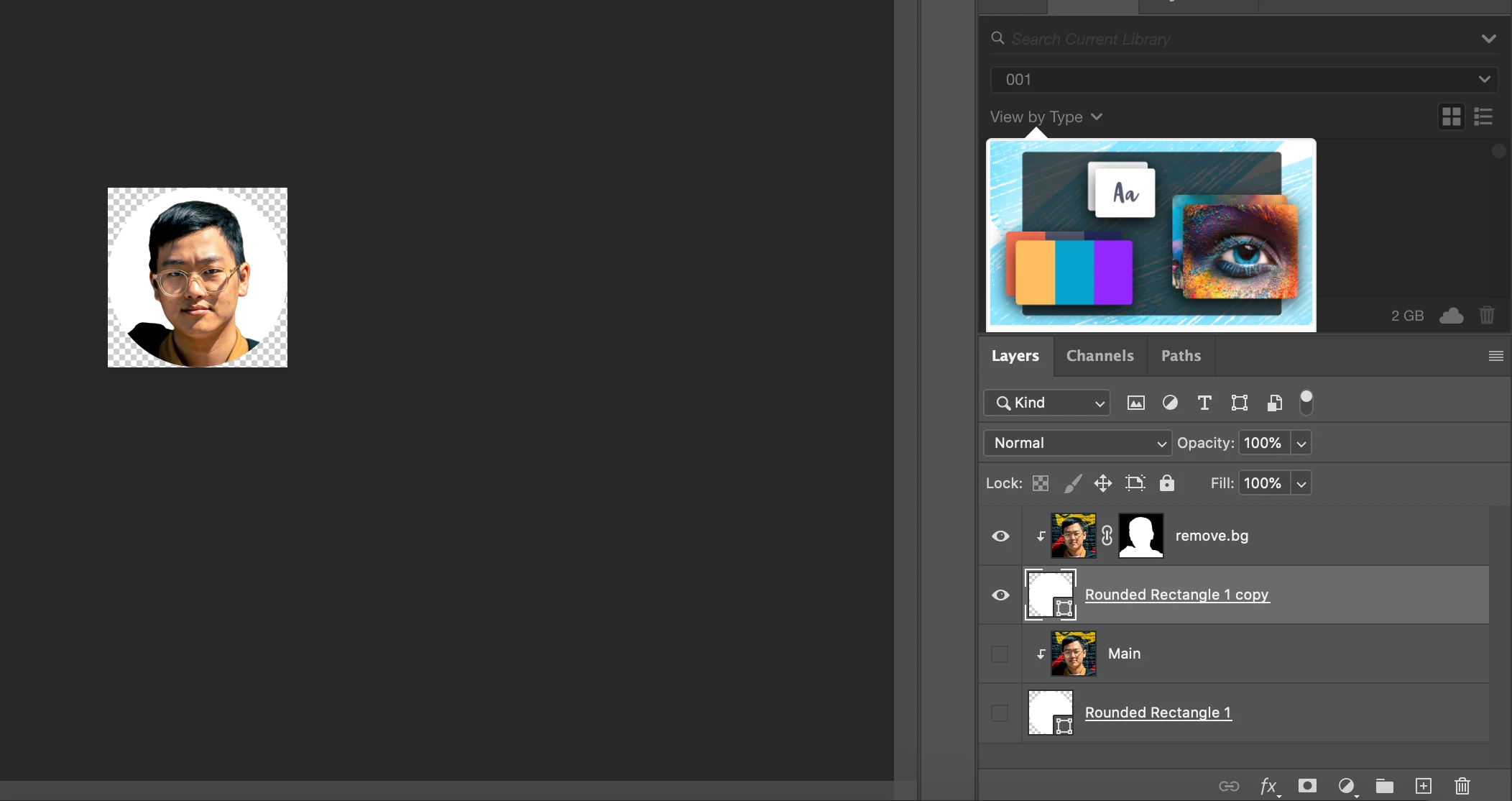Screen dimensions: 1512x801
Task: Select the Rounded Rectangle 1 layer name
Action: (x=1158, y=713)
